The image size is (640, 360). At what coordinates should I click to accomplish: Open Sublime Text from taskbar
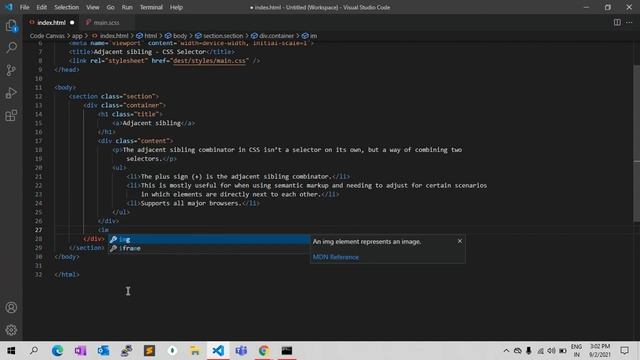(x=149, y=350)
